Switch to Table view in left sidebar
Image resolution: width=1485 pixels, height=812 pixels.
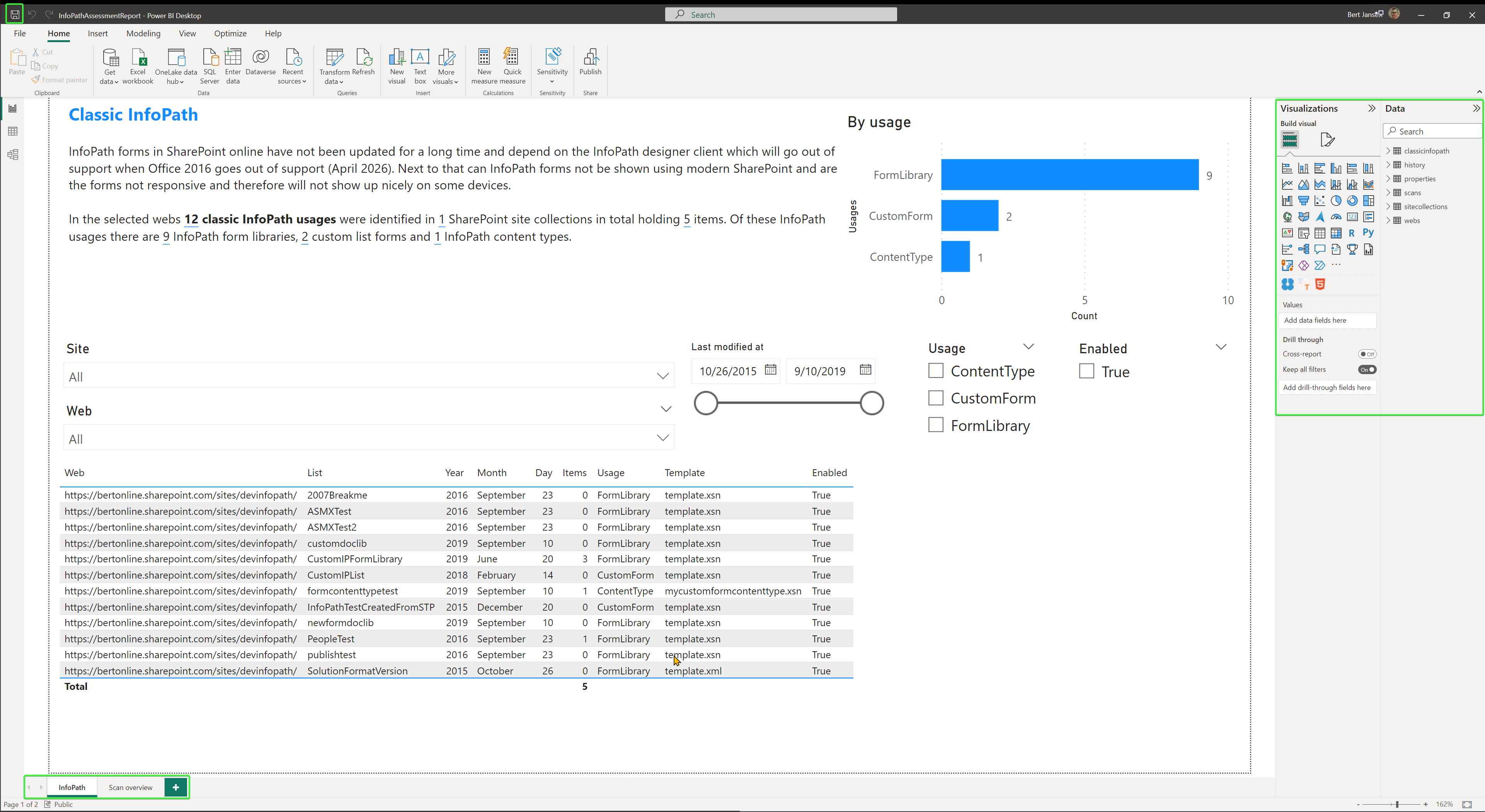coord(13,131)
